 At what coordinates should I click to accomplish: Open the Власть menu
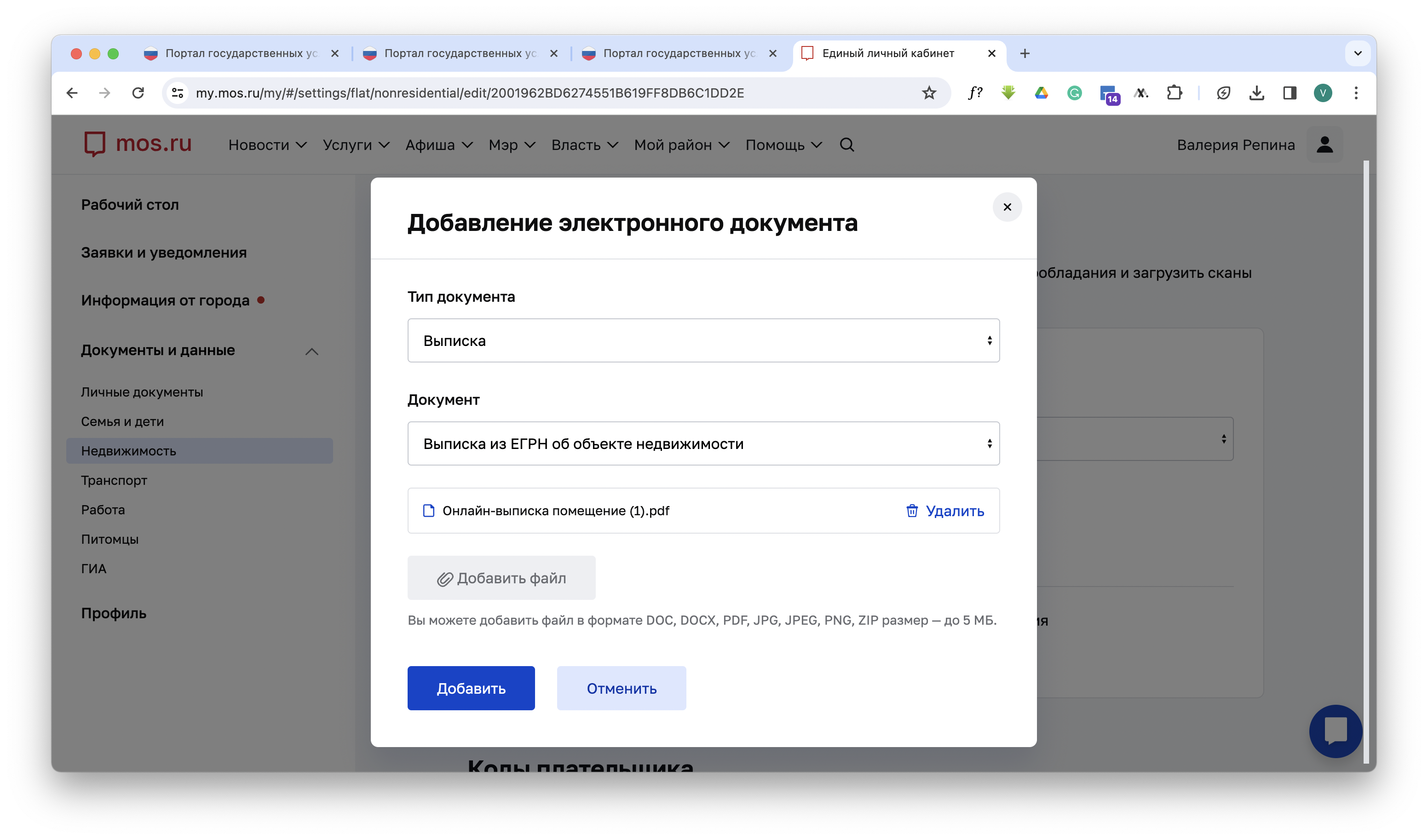click(x=584, y=145)
